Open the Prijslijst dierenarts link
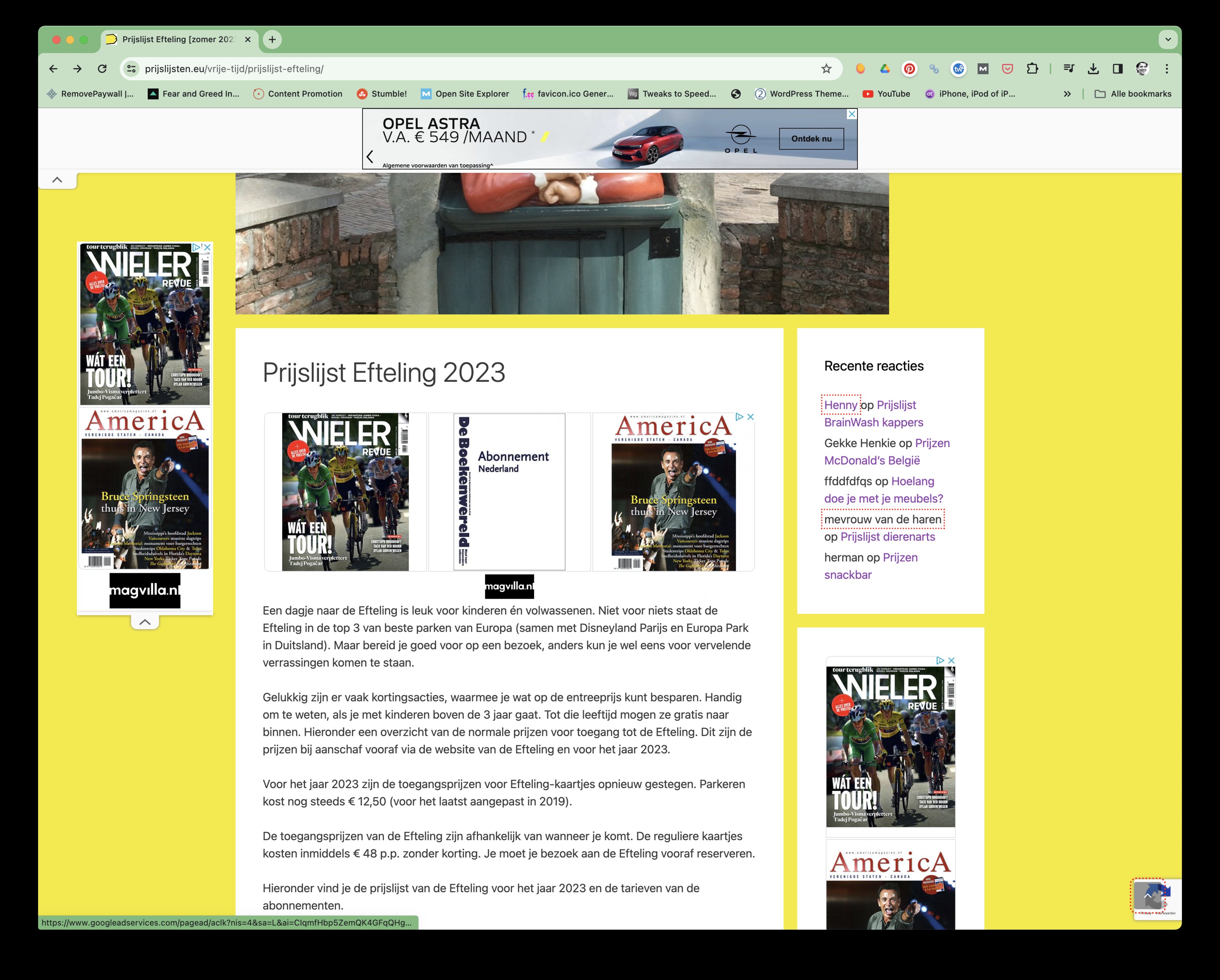This screenshot has width=1220, height=980. coord(888,537)
